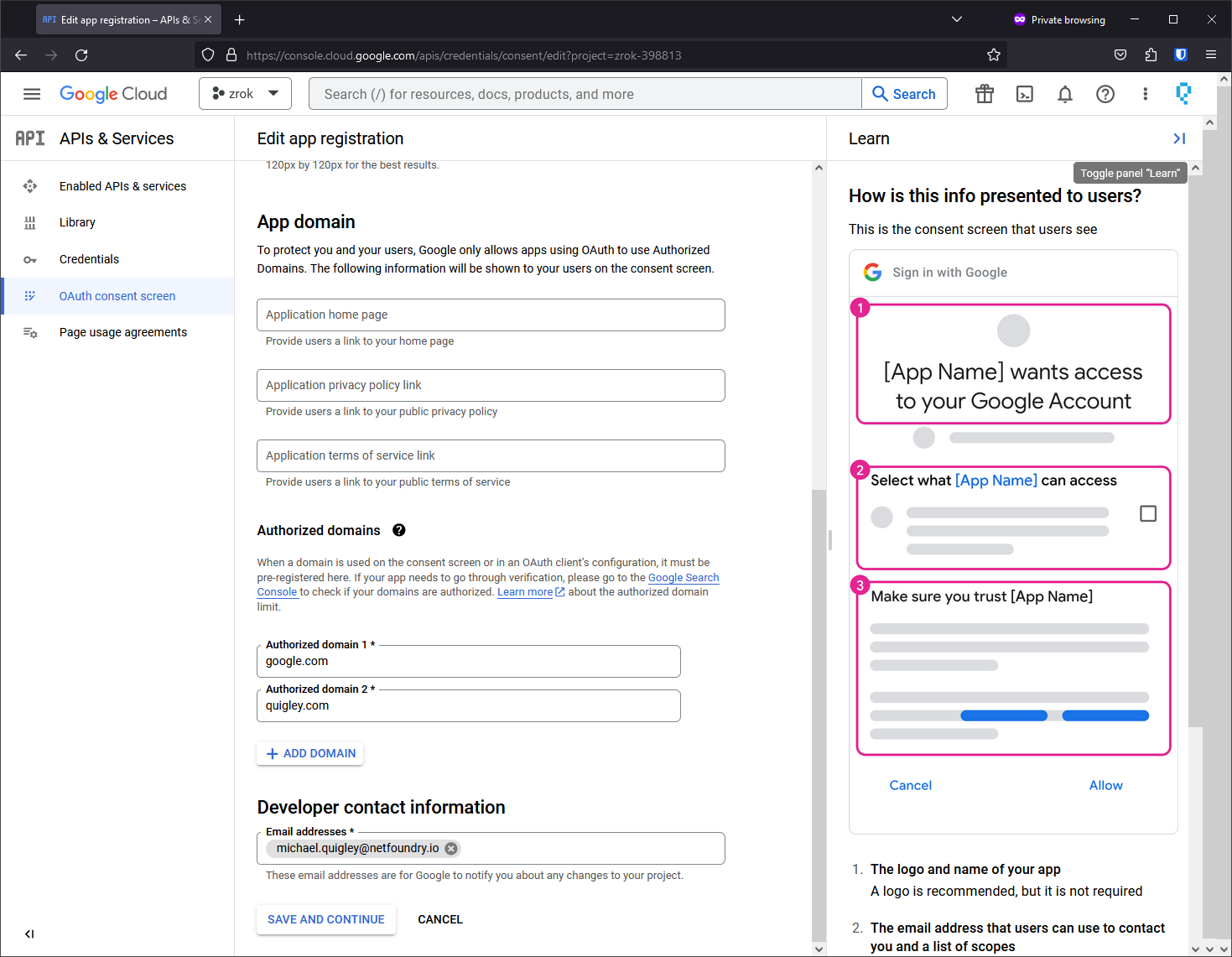The width and height of the screenshot is (1232, 957).
Task: Open Enabled APIs & services page
Action: point(122,186)
